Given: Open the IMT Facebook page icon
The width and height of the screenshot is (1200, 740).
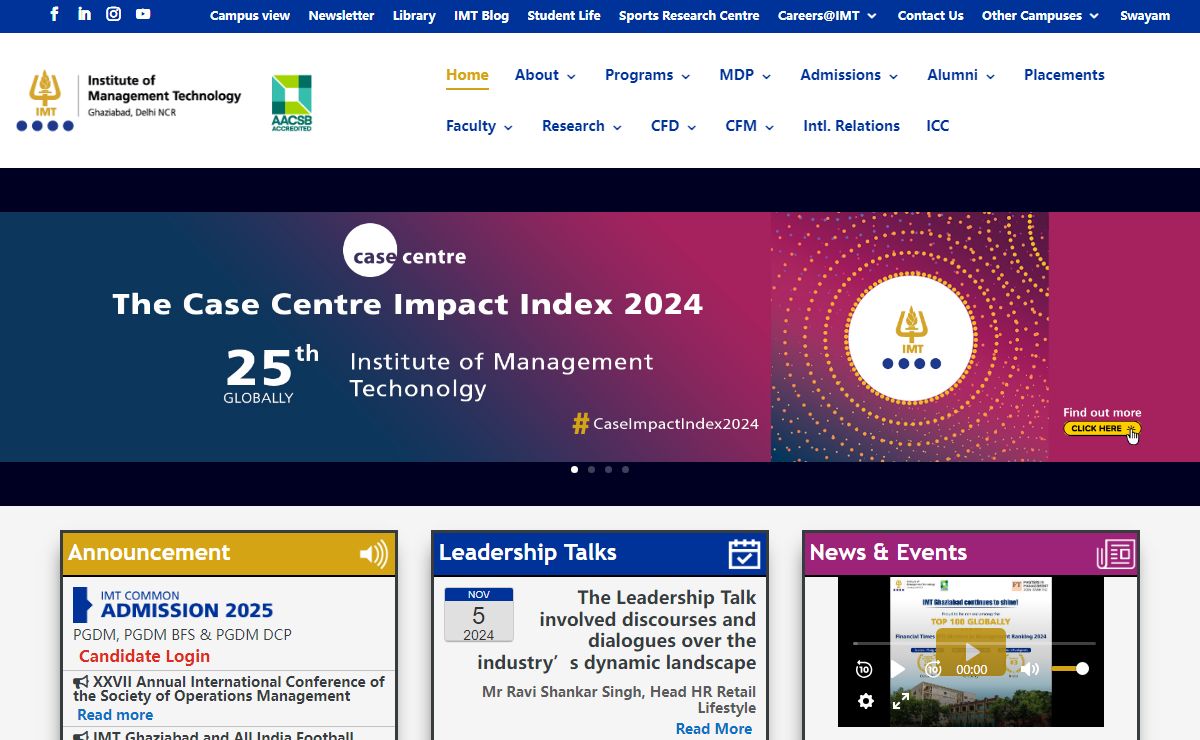Looking at the screenshot, I should click(54, 14).
